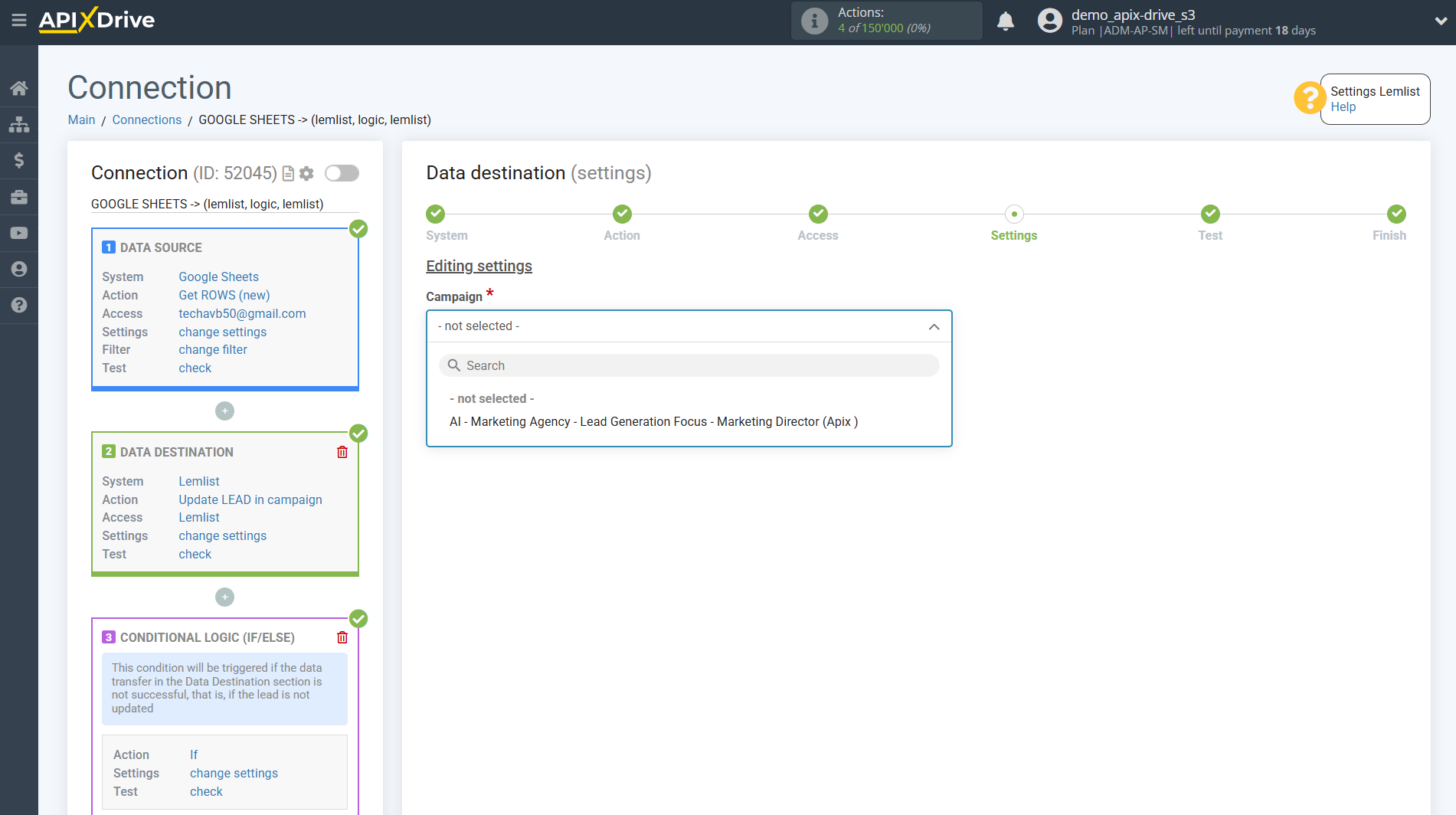Open the billing dollar sidebar icon
This screenshot has width=1456, height=815.
19,160
